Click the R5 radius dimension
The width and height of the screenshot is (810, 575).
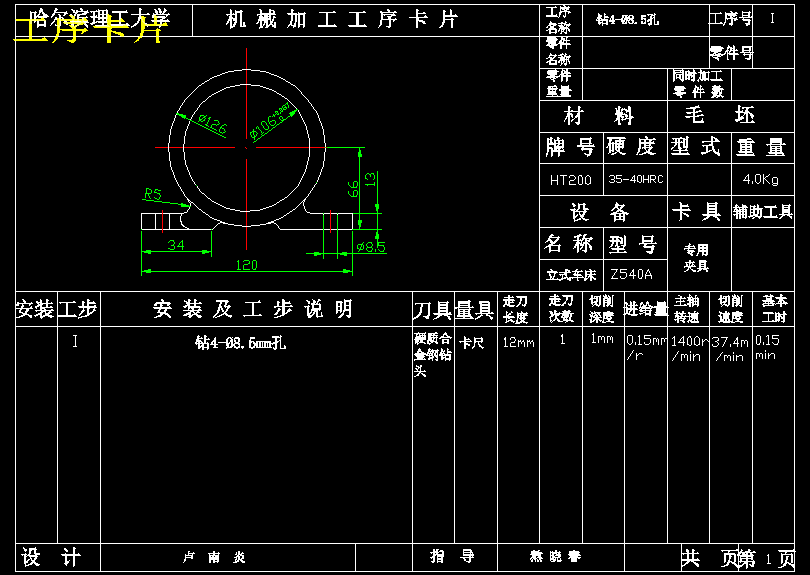click(153, 194)
